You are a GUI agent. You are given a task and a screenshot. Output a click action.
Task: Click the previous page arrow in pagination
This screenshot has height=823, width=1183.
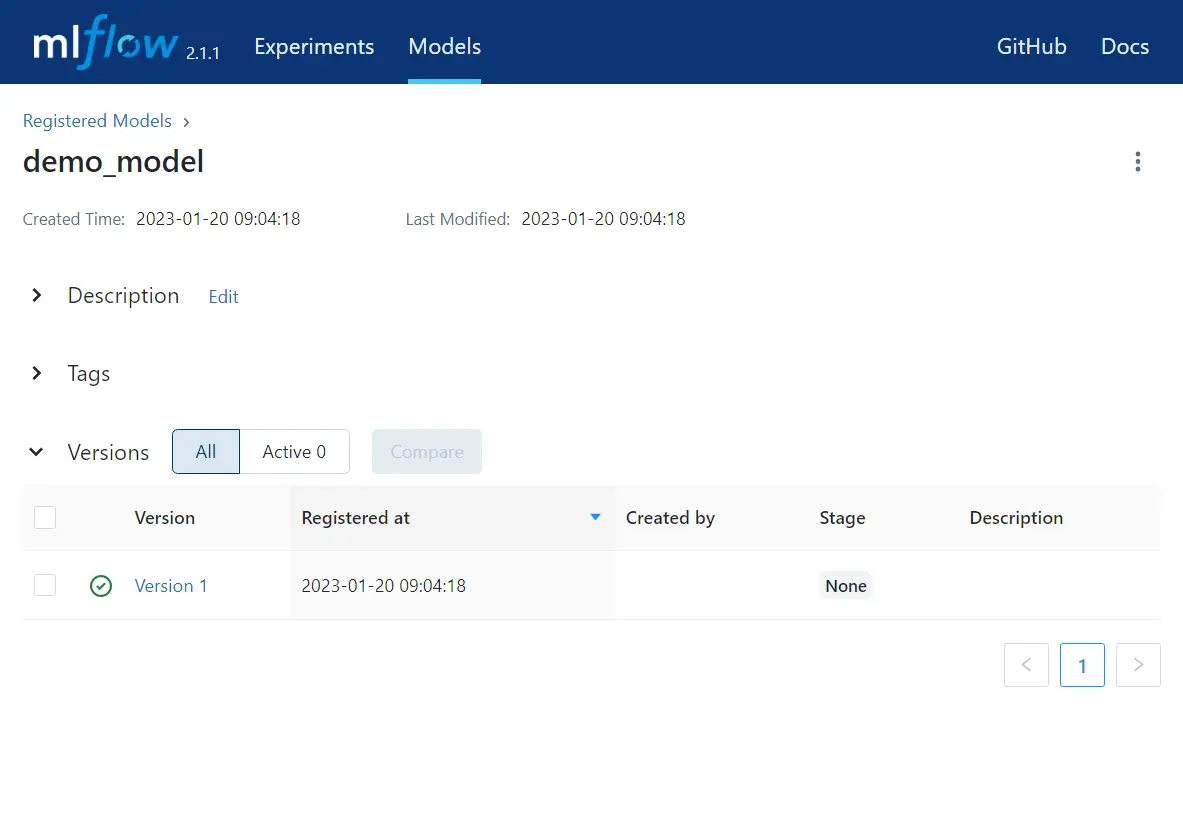[x=1026, y=664]
